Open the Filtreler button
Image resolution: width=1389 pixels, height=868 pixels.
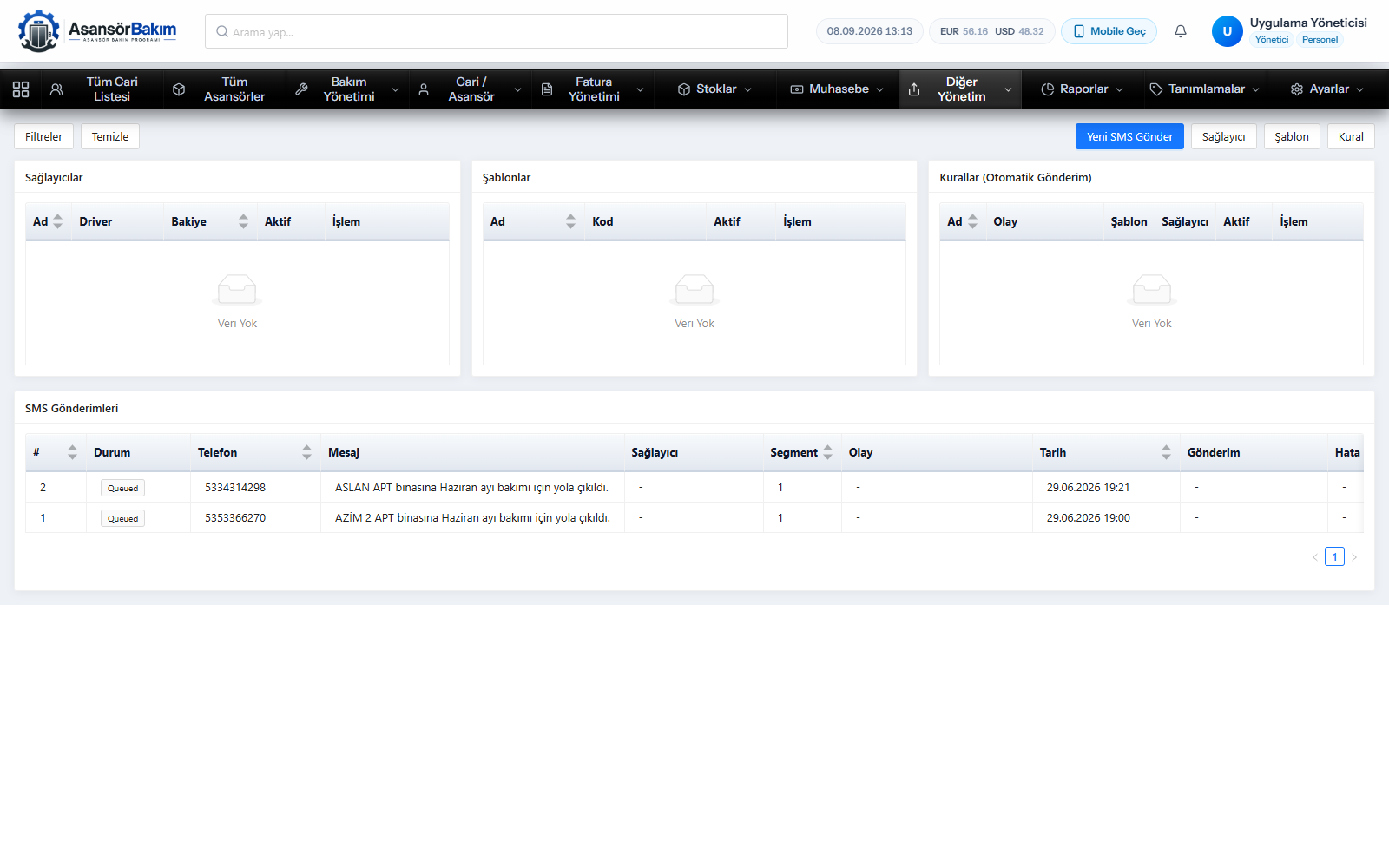(43, 136)
